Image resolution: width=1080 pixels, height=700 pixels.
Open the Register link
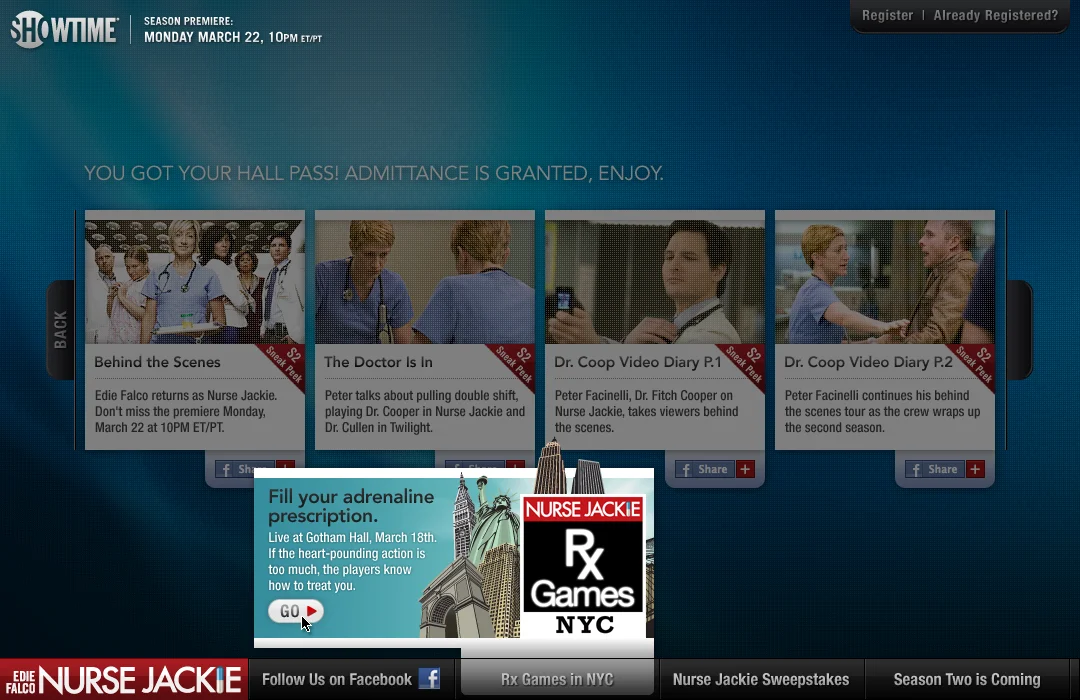click(887, 15)
